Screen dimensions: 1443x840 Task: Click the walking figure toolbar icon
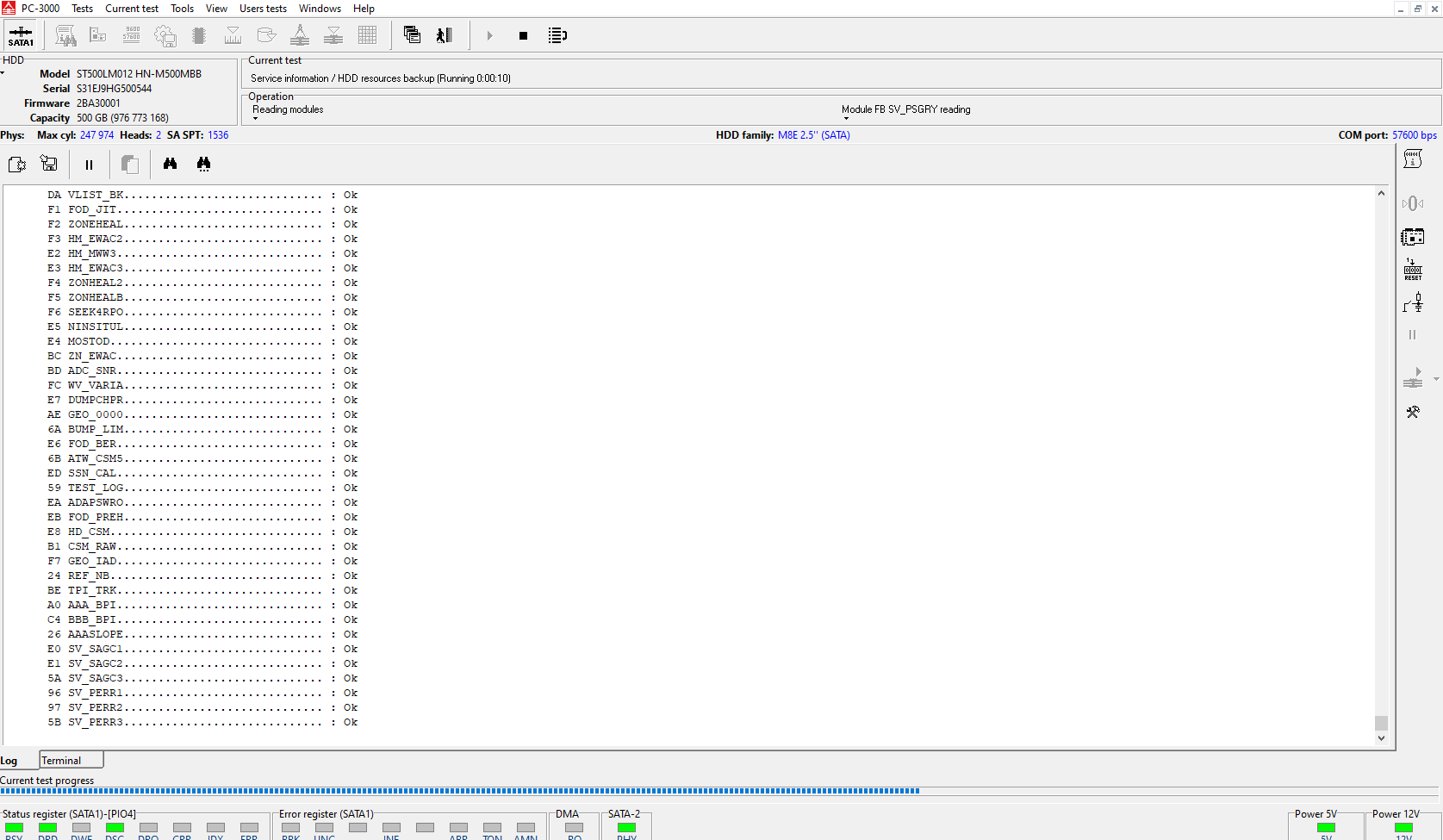[x=445, y=36]
